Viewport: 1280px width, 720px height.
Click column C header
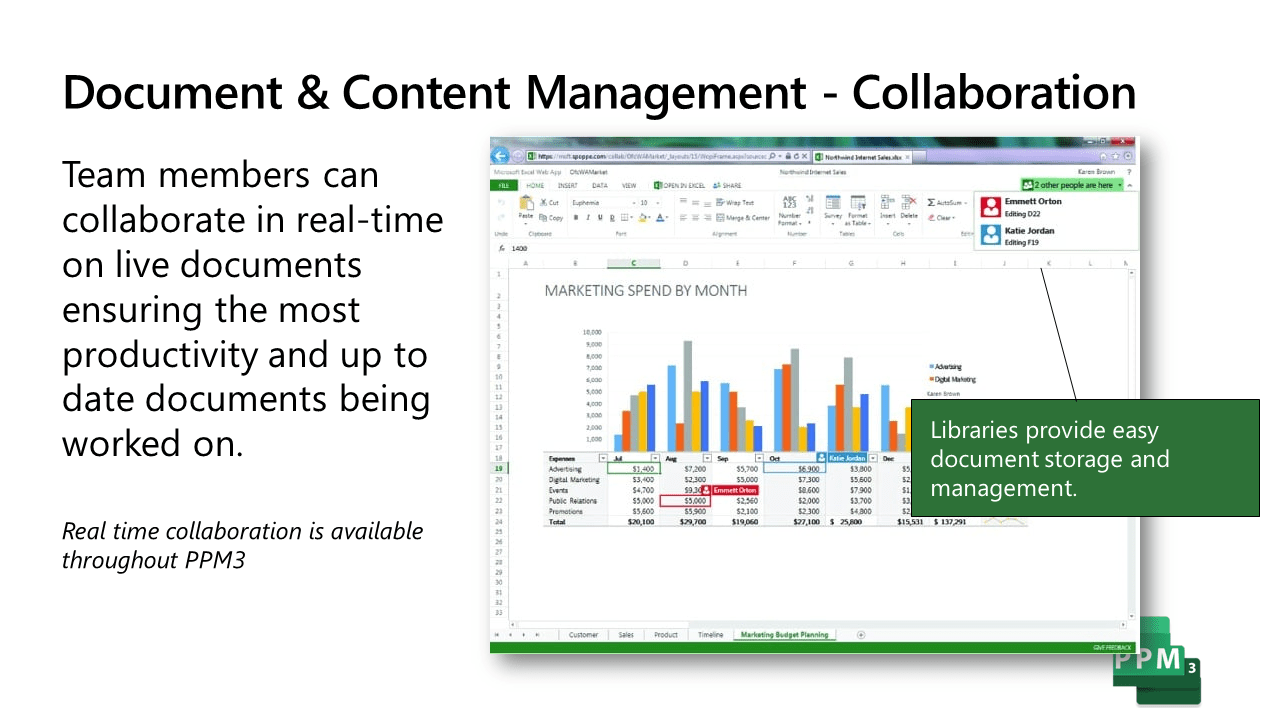coord(634,263)
